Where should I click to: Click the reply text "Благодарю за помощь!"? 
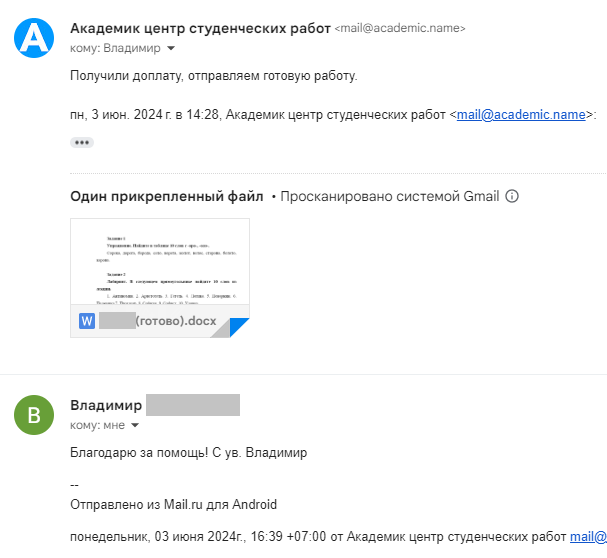(x=139, y=452)
